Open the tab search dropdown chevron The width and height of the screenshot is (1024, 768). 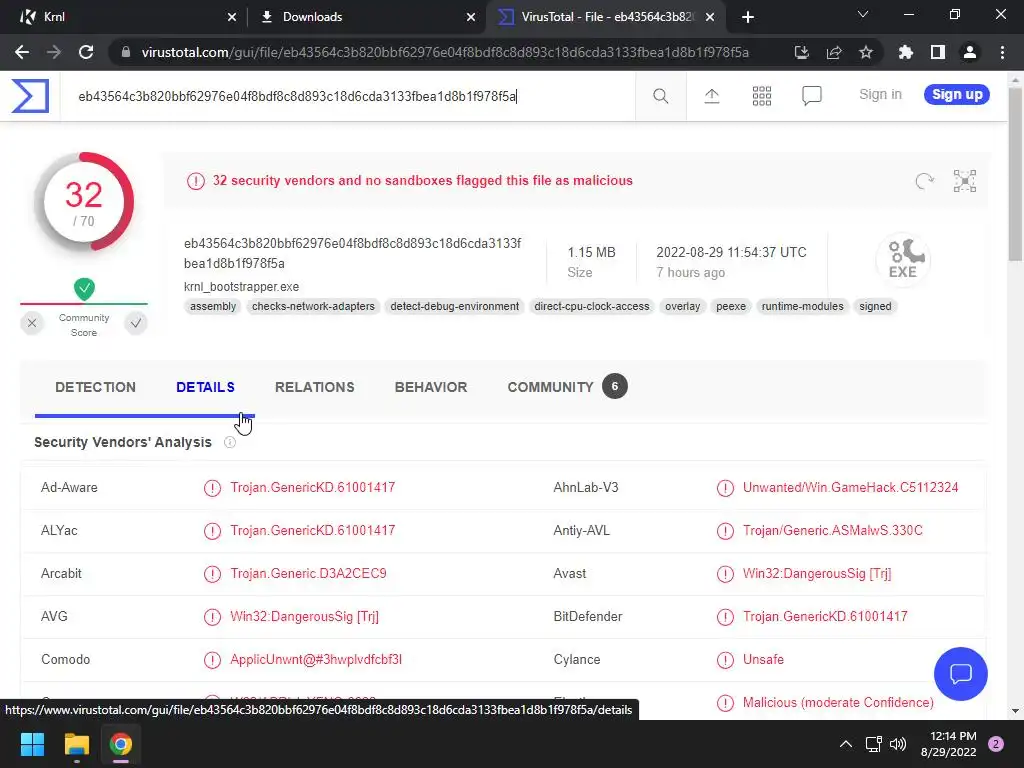point(863,14)
